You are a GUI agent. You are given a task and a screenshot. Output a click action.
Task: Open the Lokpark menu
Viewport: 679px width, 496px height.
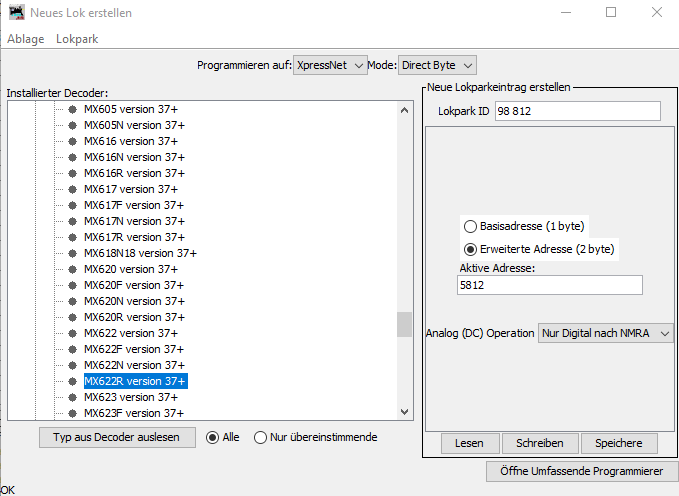(77, 39)
